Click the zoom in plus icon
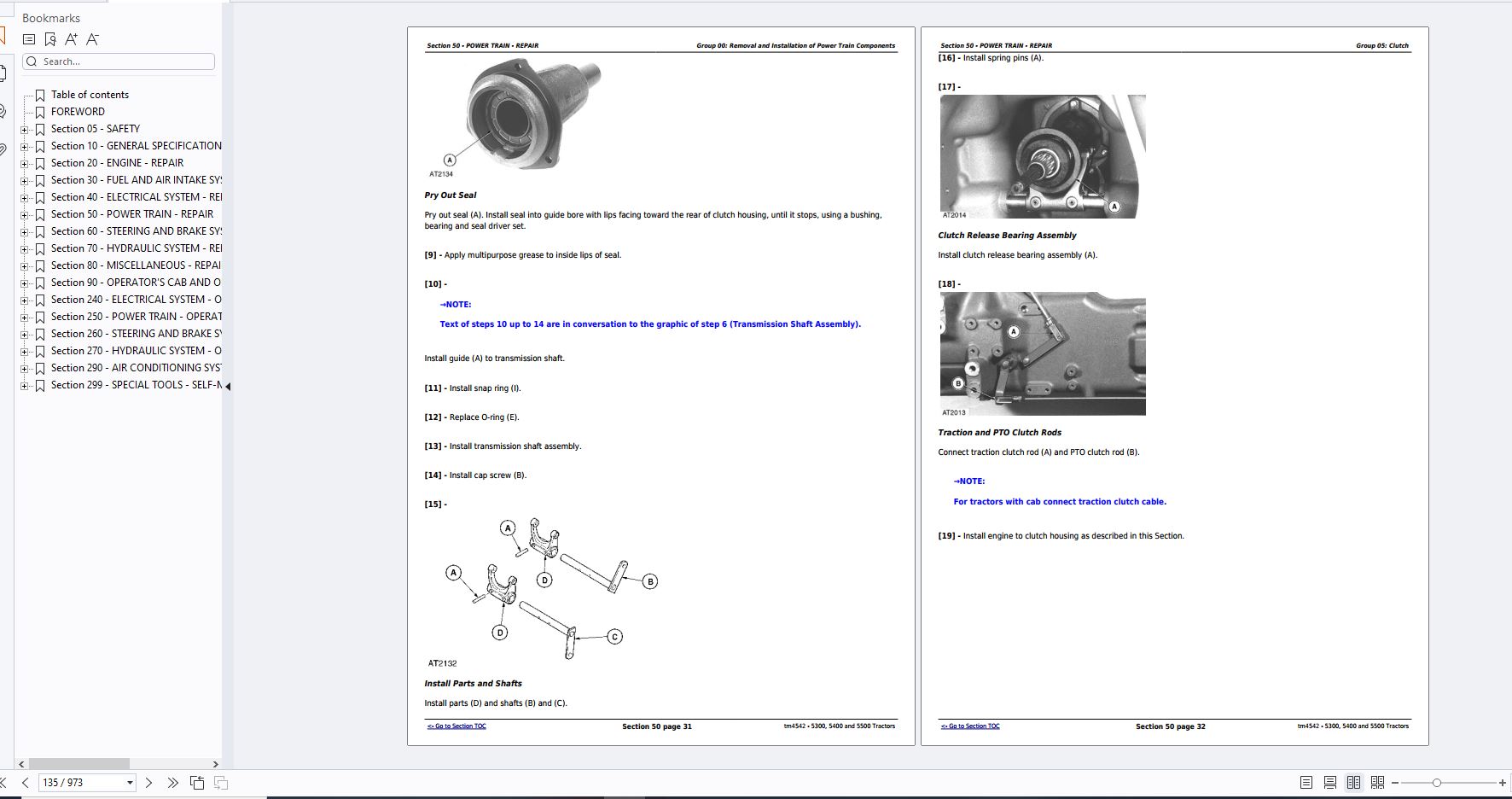Image resolution: width=1512 pixels, height=799 pixels. point(1503,783)
